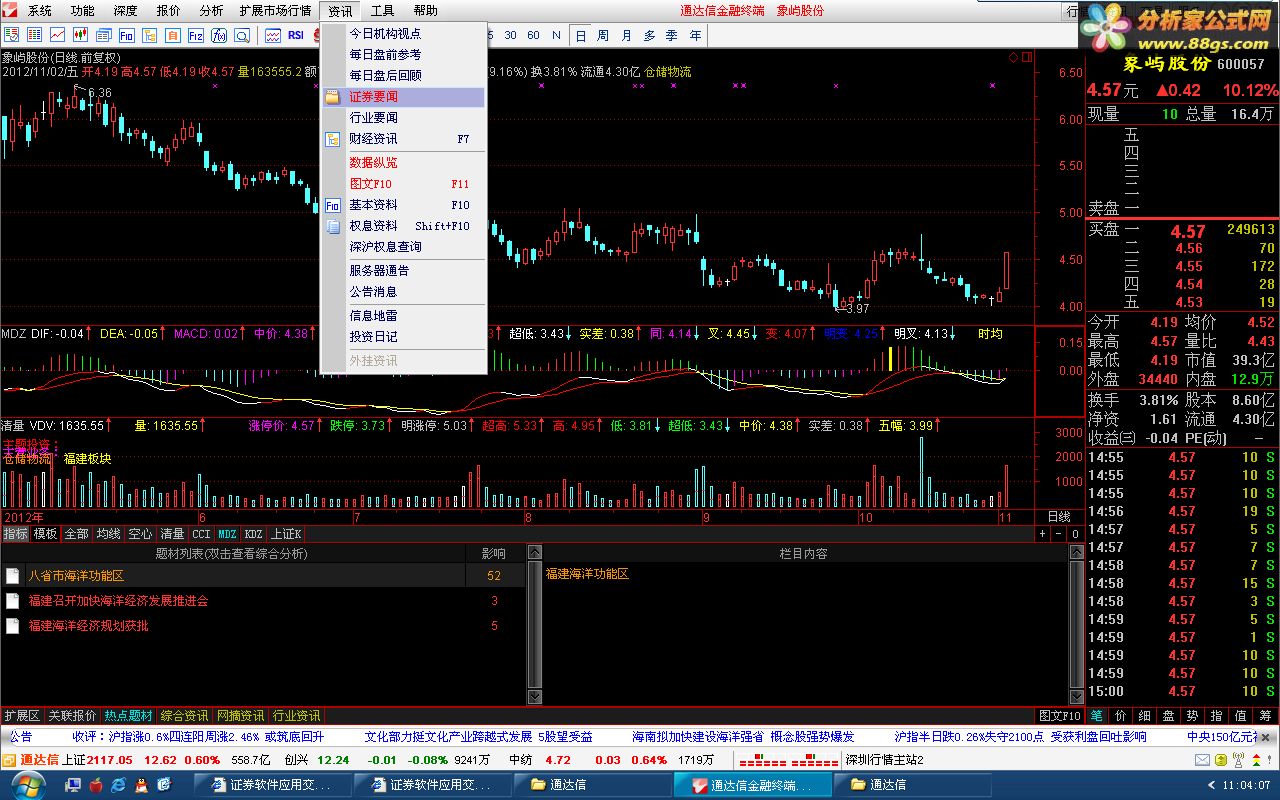The width and height of the screenshot is (1280, 800).
Task: Select 证券要闻 from the dropdown menu
Action: [x=403, y=97]
